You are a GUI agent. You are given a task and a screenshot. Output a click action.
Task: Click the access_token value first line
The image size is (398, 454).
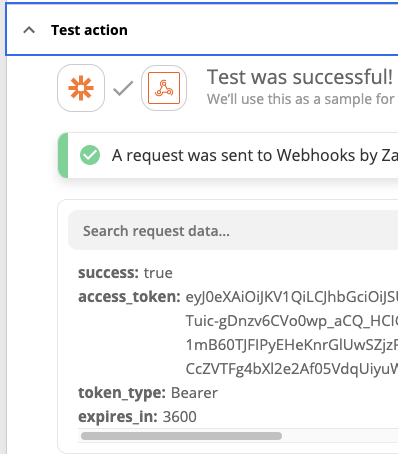pyautogui.click(x=292, y=297)
